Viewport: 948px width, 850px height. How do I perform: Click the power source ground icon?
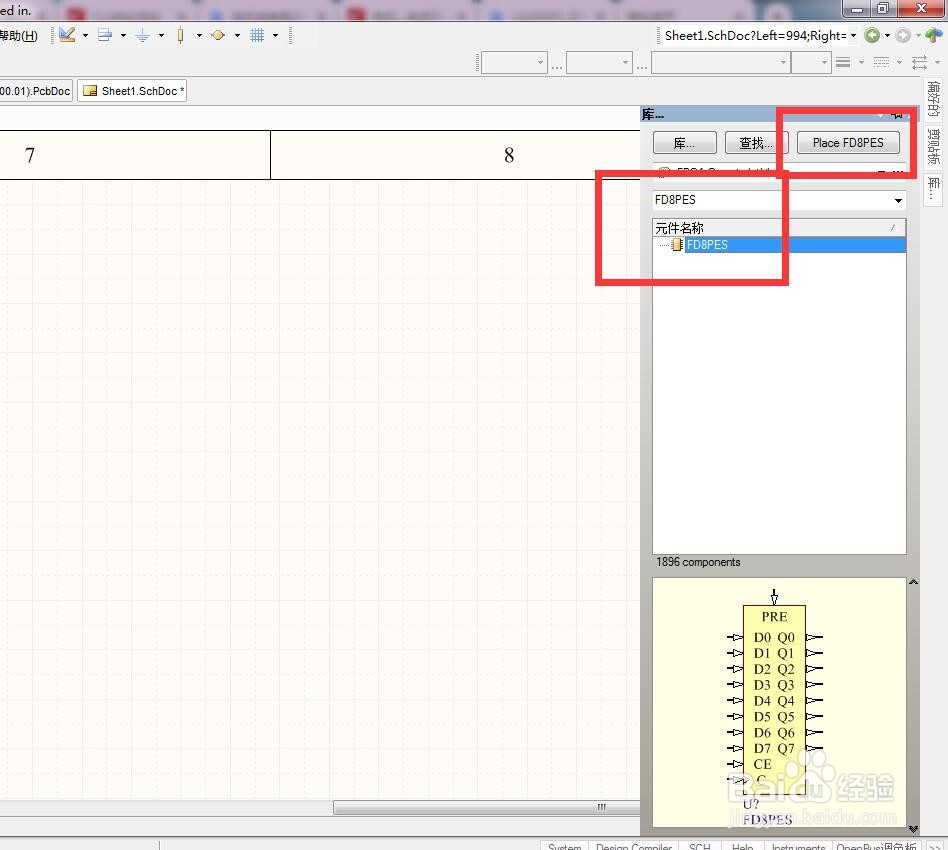click(143, 36)
